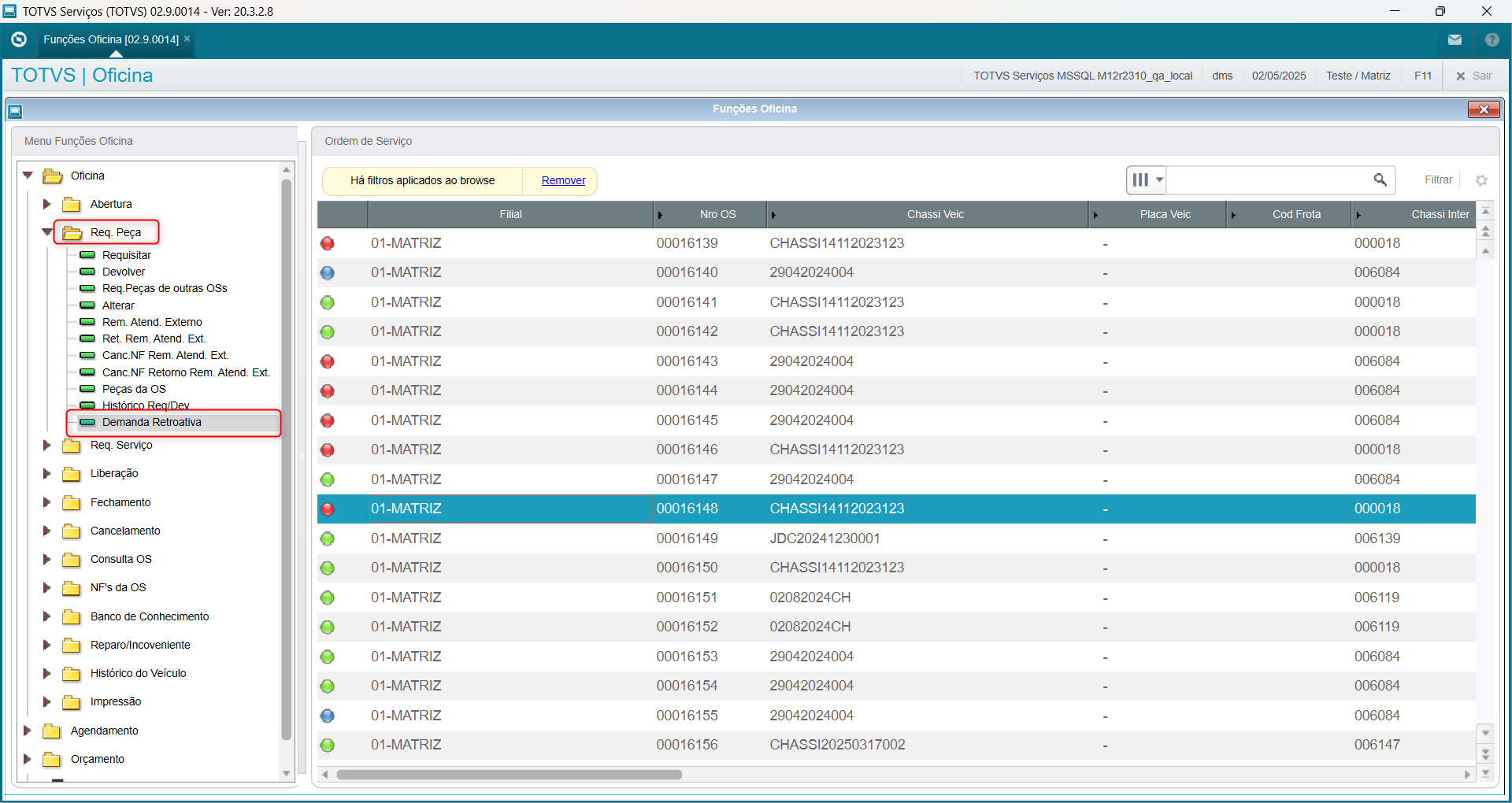Click the Orçamento folder icon
The width and height of the screenshot is (1512, 803).
[x=52, y=760]
